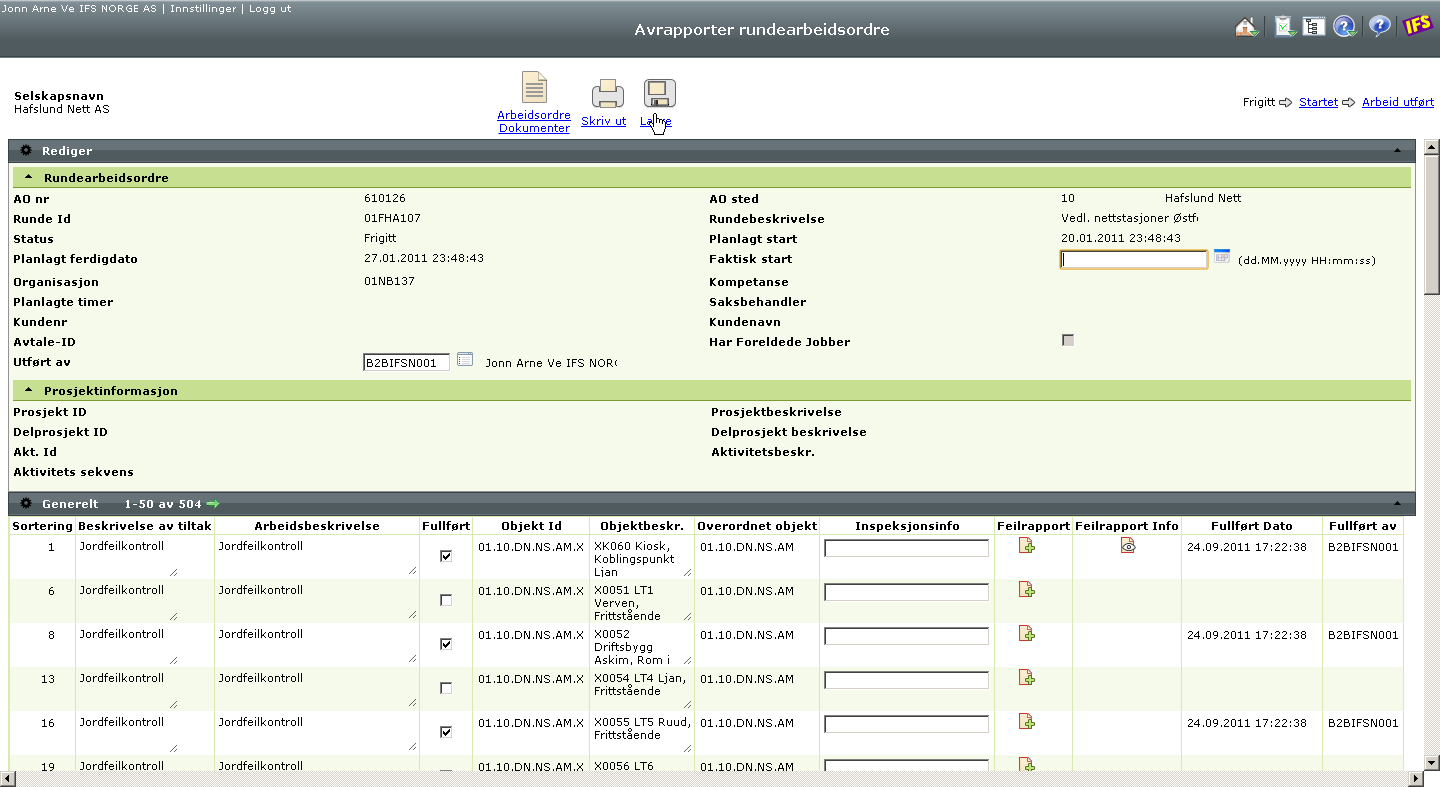
Task: Focus the Faktisk start date field
Action: pyautogui.click(x=1134, y=259)
